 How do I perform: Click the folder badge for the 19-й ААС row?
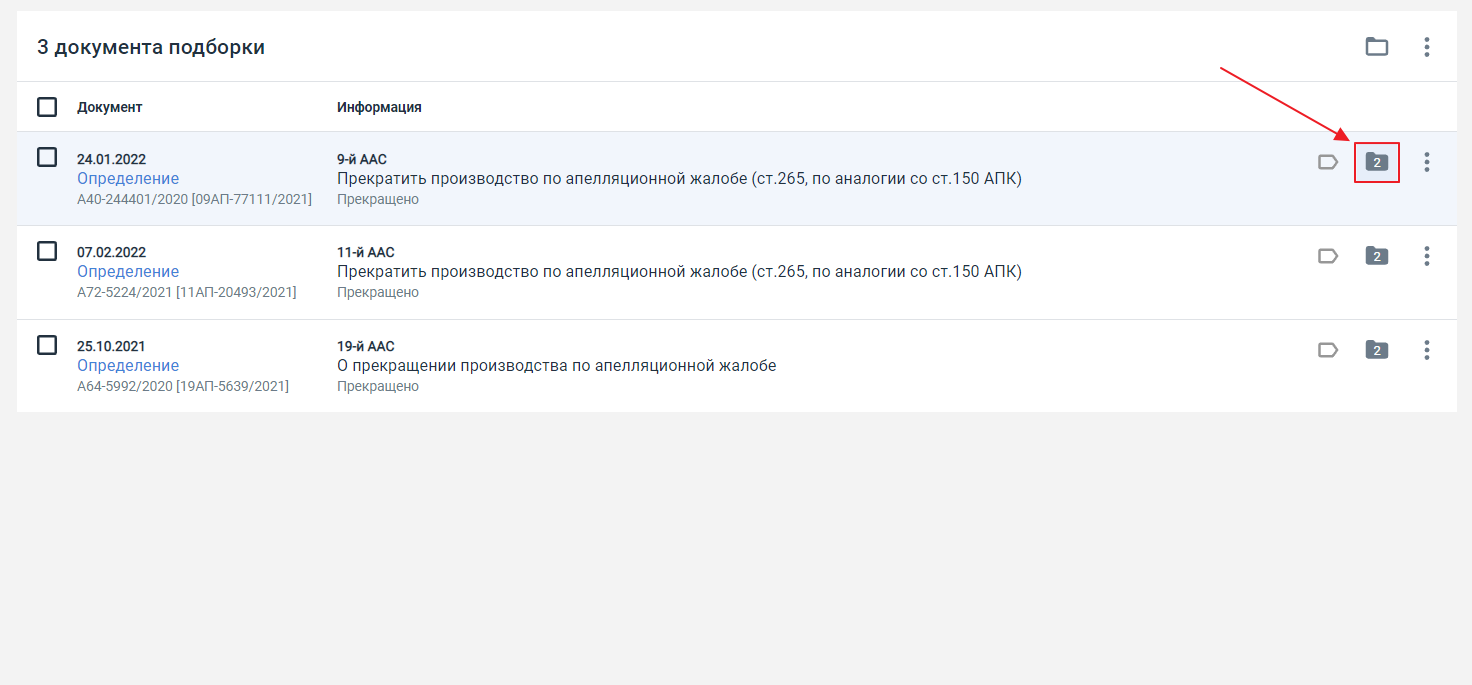[x=1377, y=350]
